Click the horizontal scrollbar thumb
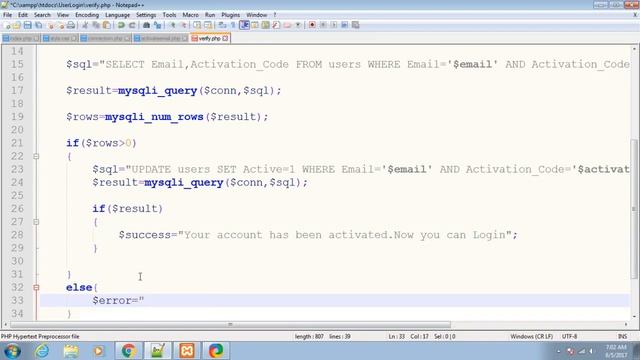Viewport: 640px width, 360px height. (230, 324)
